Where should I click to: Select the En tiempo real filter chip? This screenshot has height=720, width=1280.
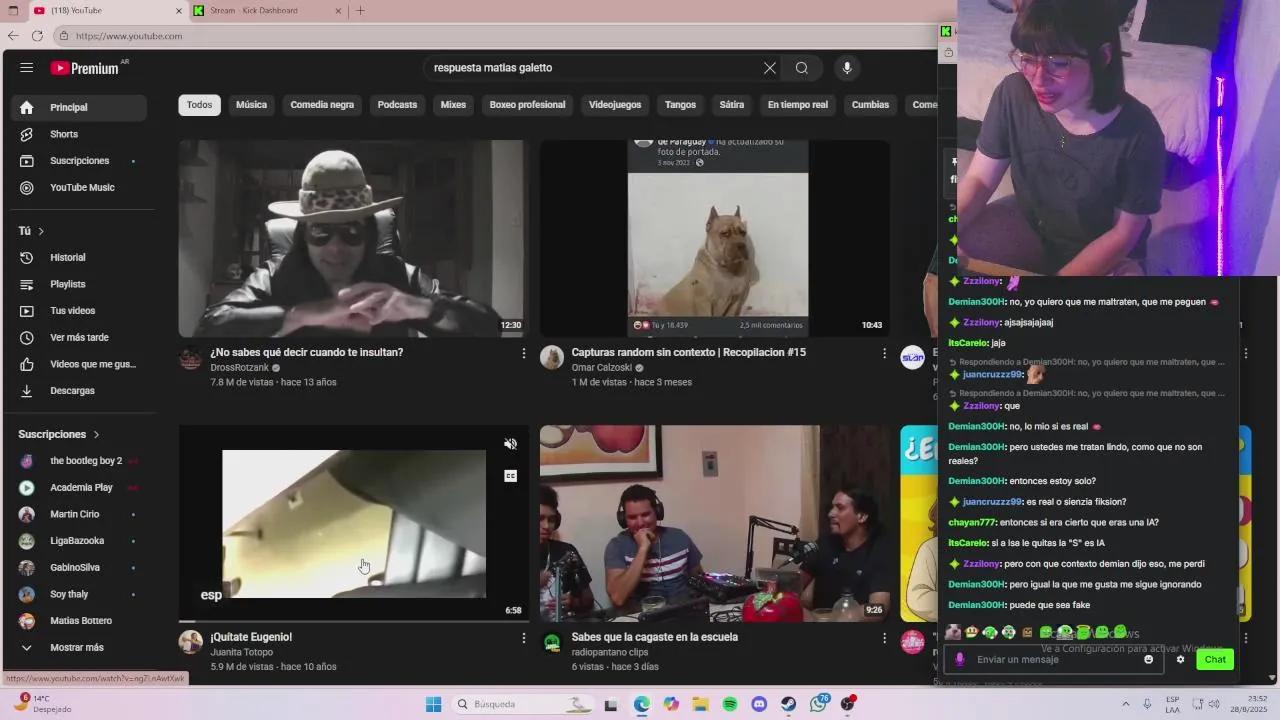[798, 105]
